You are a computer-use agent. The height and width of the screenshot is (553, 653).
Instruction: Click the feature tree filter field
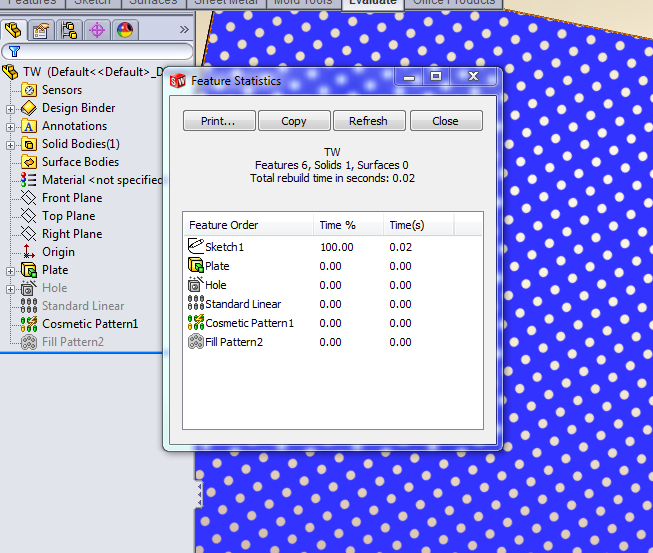click(x=100, y=52)
